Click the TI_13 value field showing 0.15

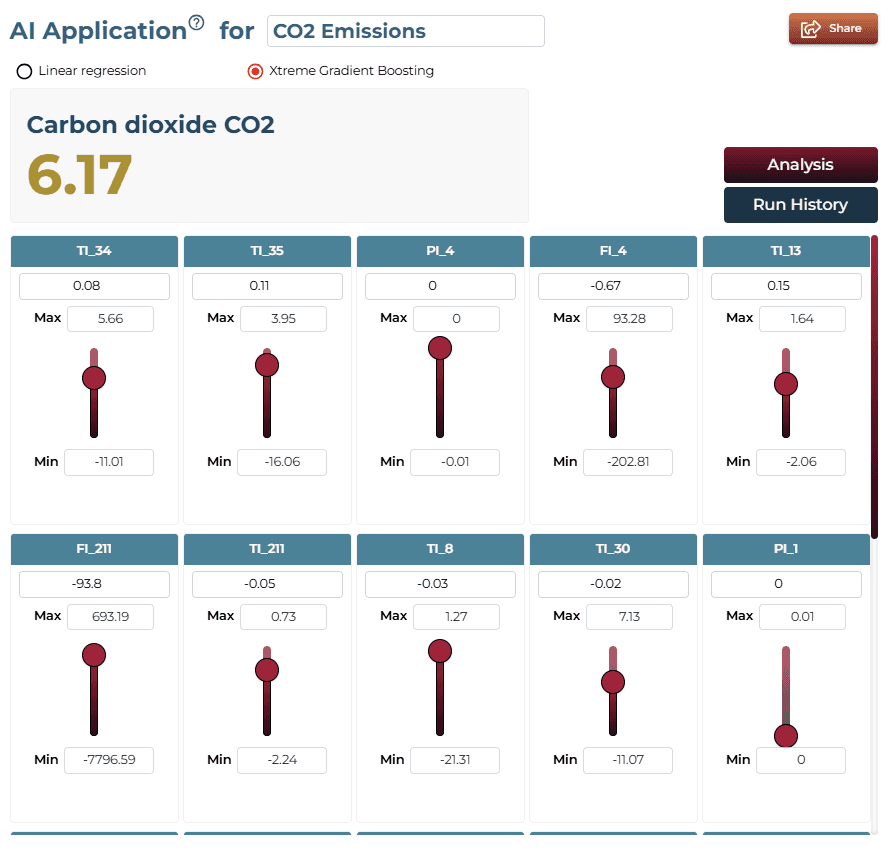click(x=786, y=286)
